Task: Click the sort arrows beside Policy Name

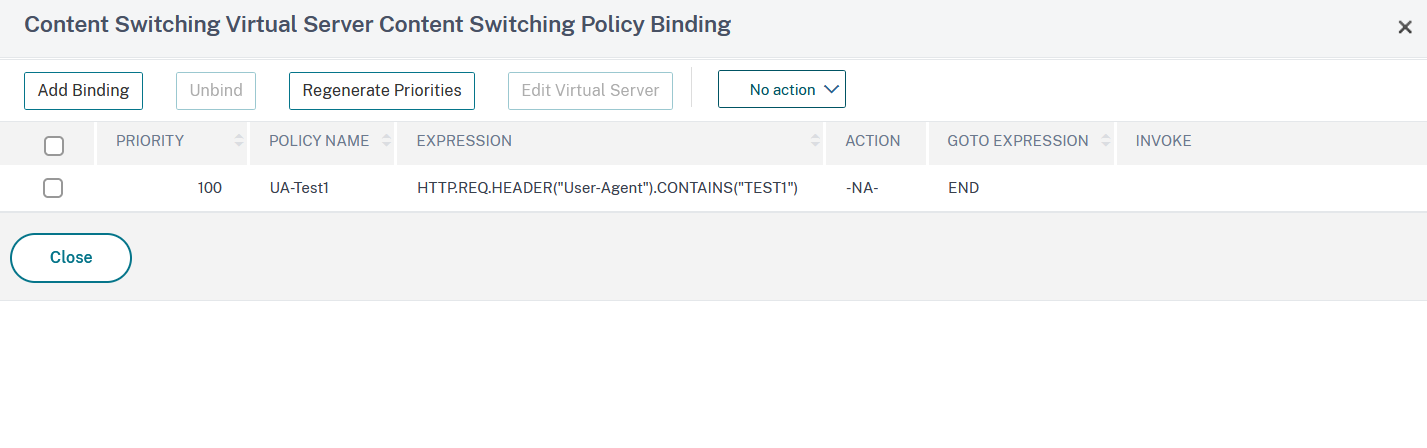Action: [x=386, y=142]
